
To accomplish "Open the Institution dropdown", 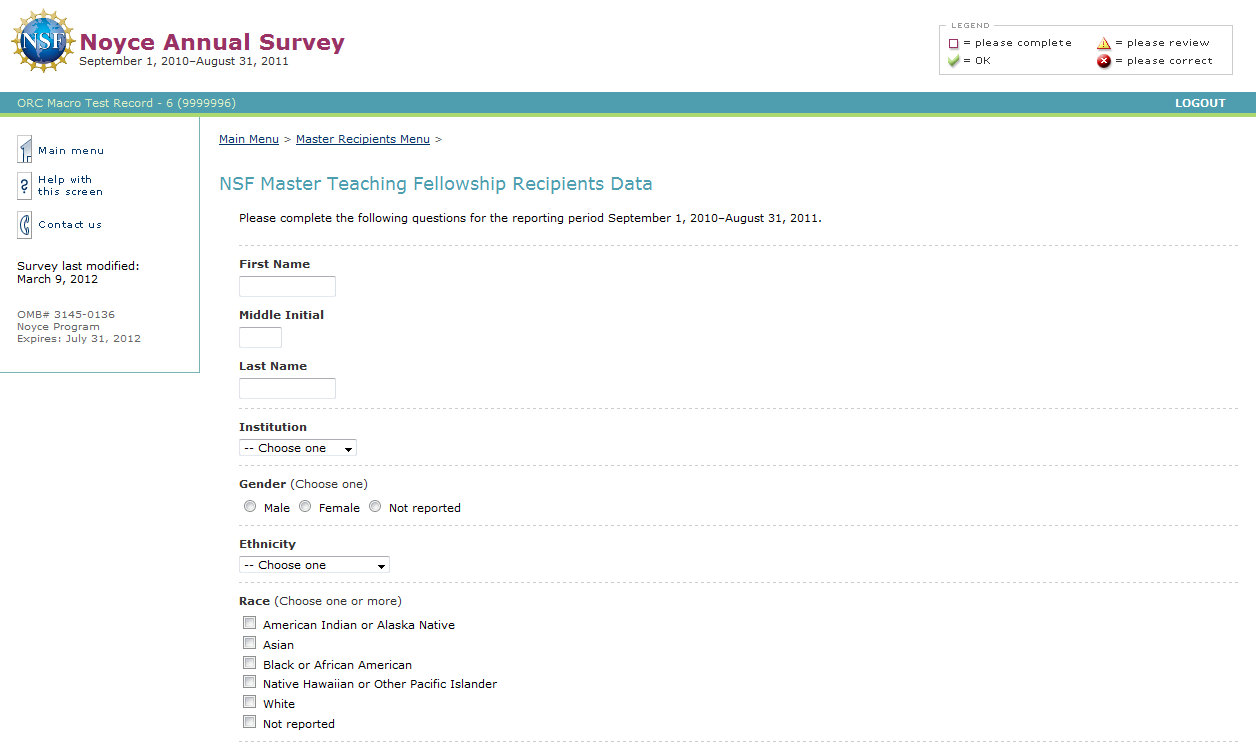I will pos(298,448).
